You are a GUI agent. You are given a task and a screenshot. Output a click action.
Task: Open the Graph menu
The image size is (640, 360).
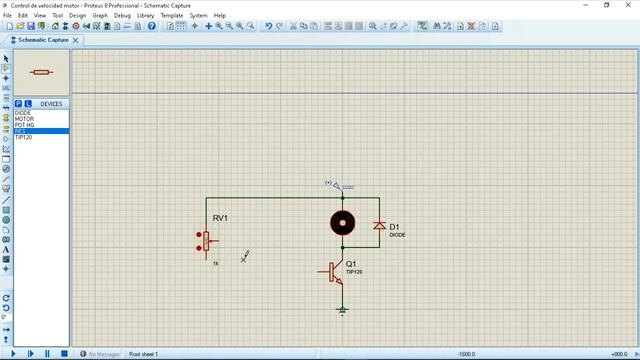coord(100,16)
